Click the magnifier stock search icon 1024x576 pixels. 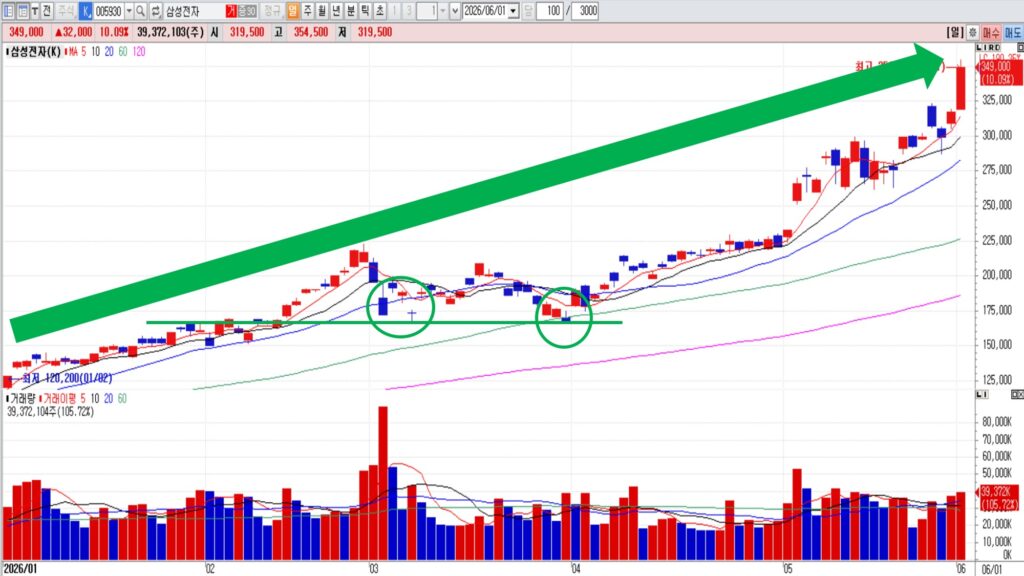pyautogui.click(x=140, y=11)
